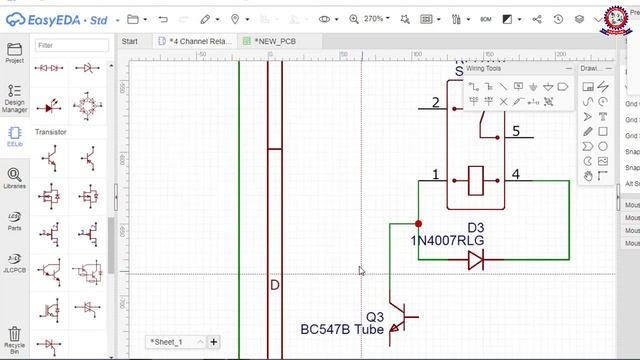The height and width of the screenshot is (360, 640).
Task: Select the Rectangle drawing tool
Action: point(603,131)
